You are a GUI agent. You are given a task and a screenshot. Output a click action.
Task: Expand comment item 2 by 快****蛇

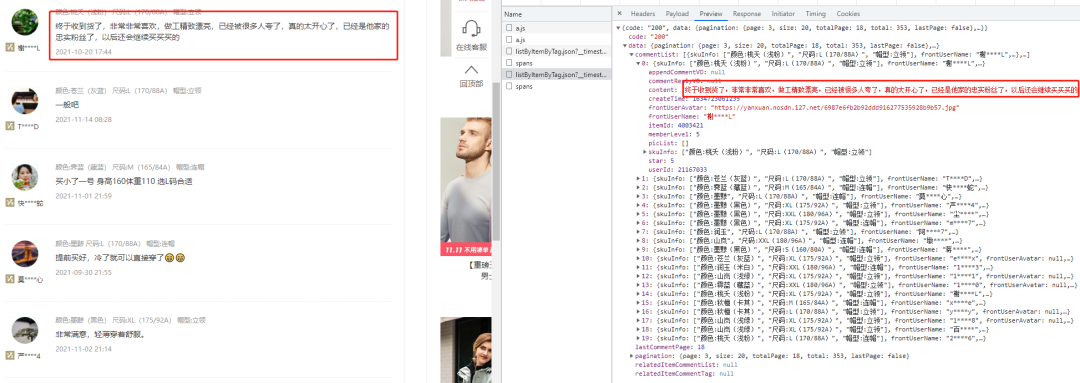click(x=638, y=187)
